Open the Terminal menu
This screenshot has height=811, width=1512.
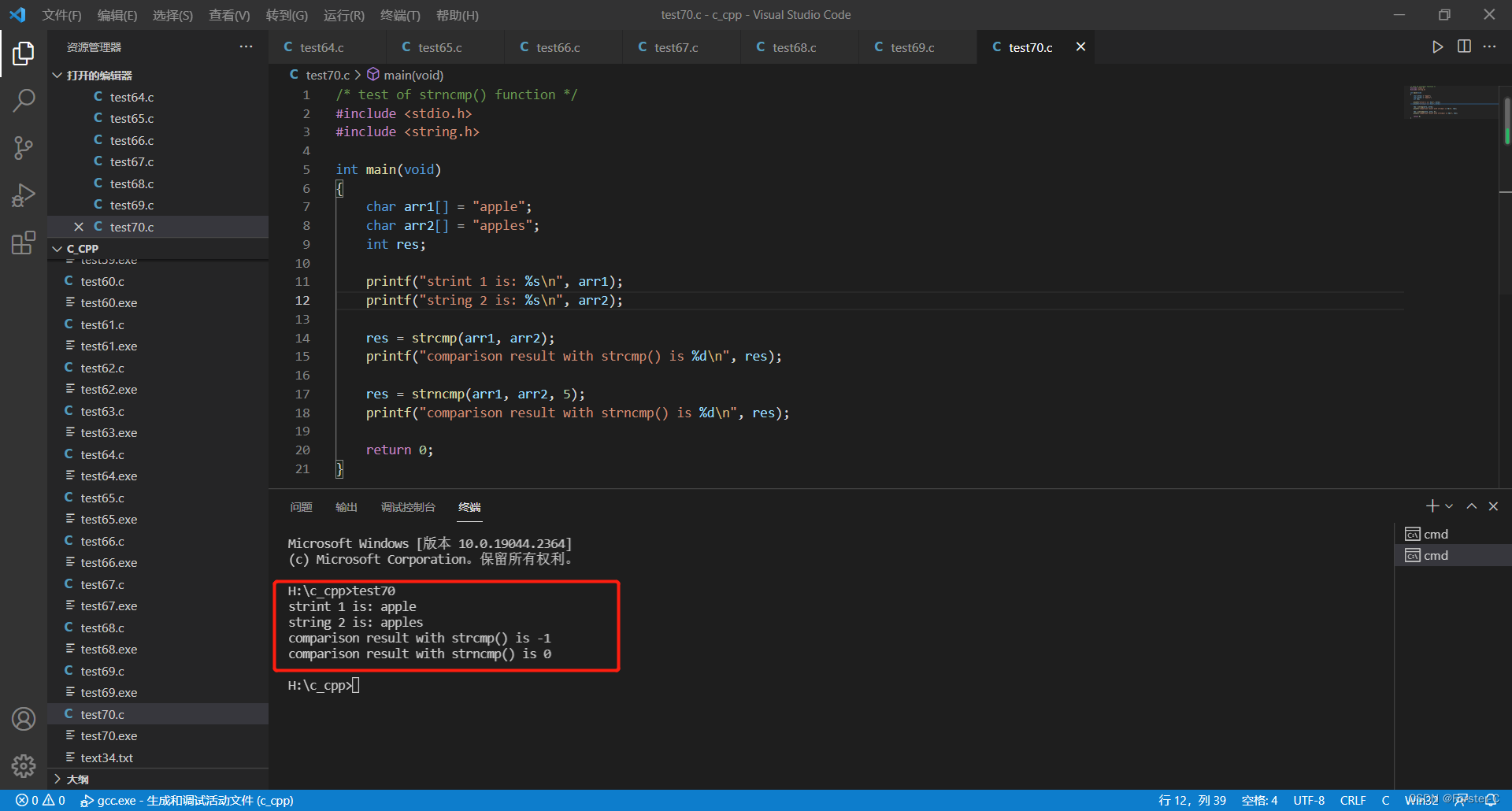[x=400, y=15]
